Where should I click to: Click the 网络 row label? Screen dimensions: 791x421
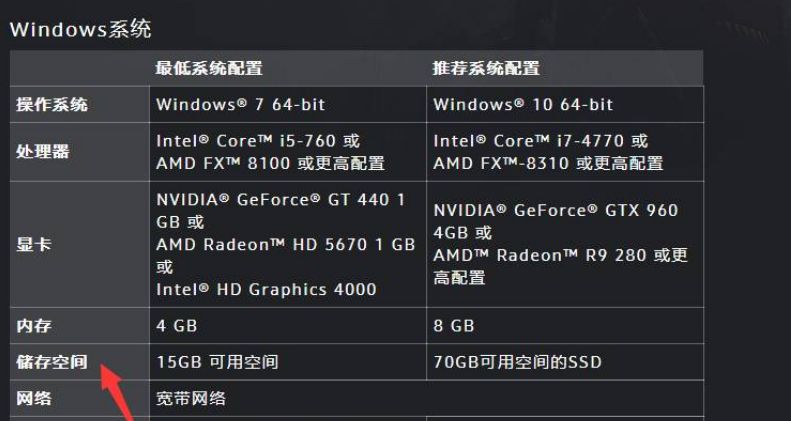pyautogui.click(x=34, y=398)
